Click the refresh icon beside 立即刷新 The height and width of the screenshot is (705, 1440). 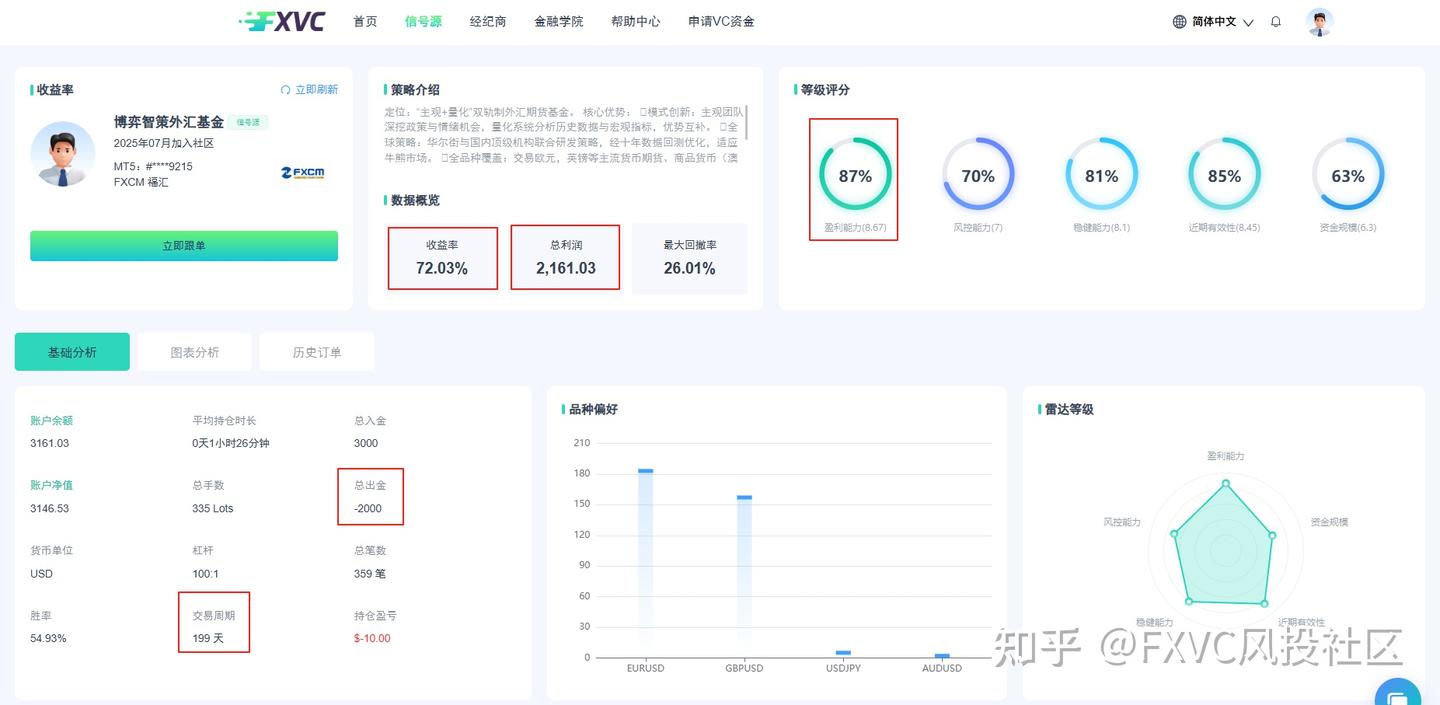[286, 89]
